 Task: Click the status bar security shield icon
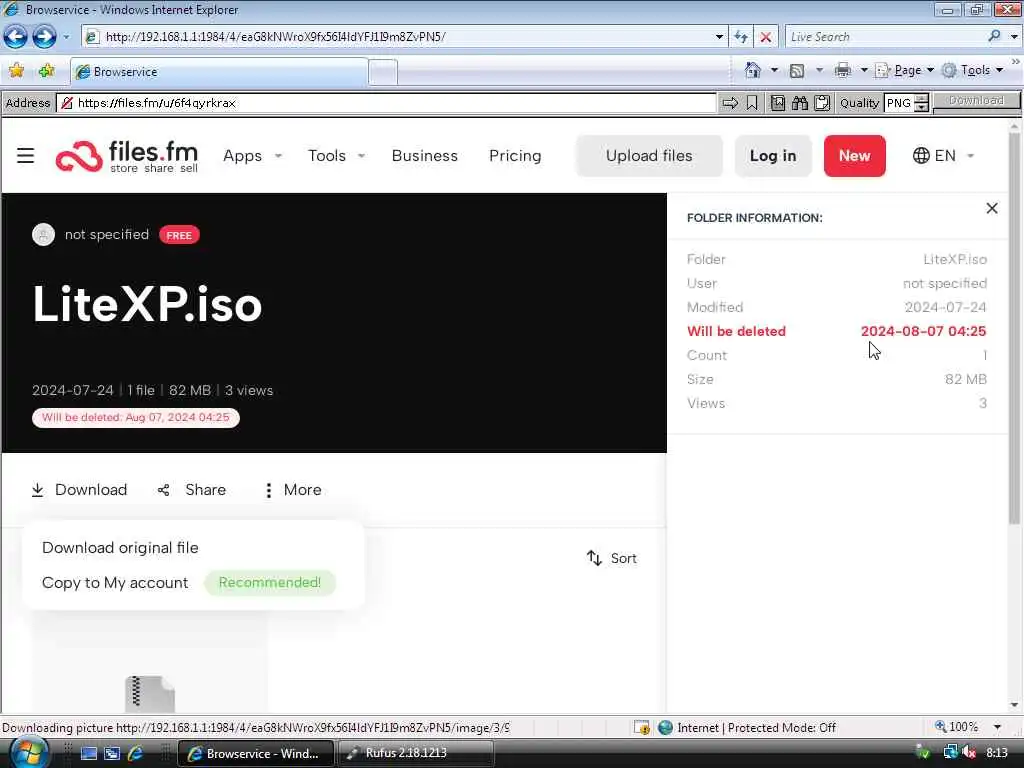point(641,727)
